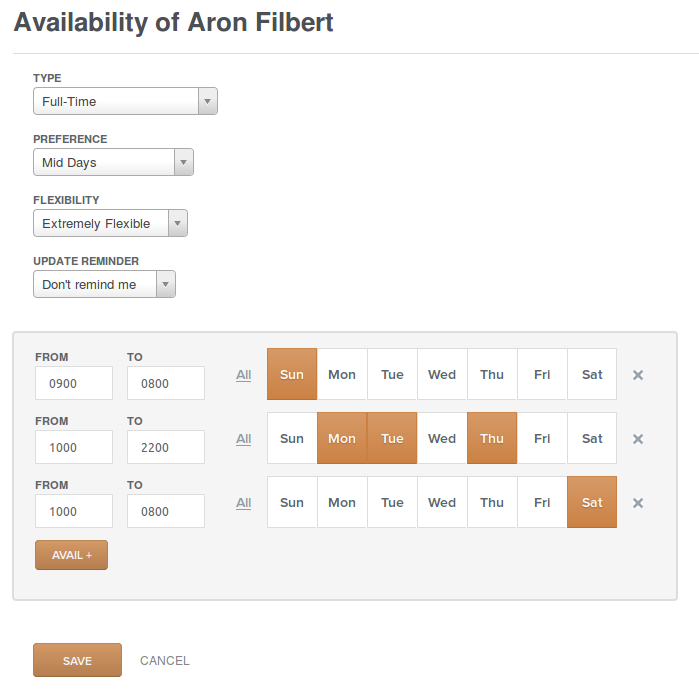
Task: Delete the second availability row using X icon
Action: coord(637,439)
